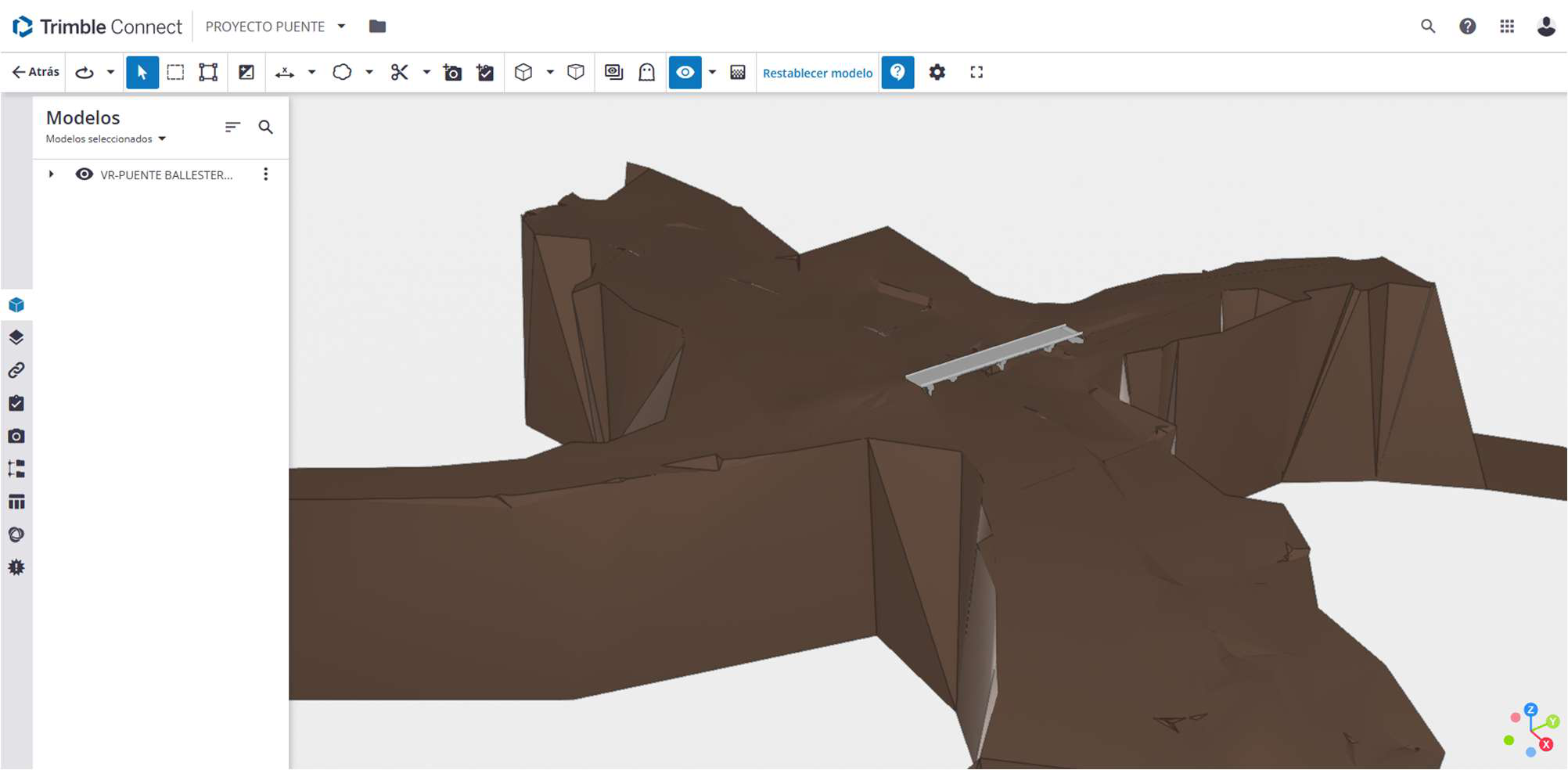Click Atrás to go back
The image size is (1568, 770).
34,71
